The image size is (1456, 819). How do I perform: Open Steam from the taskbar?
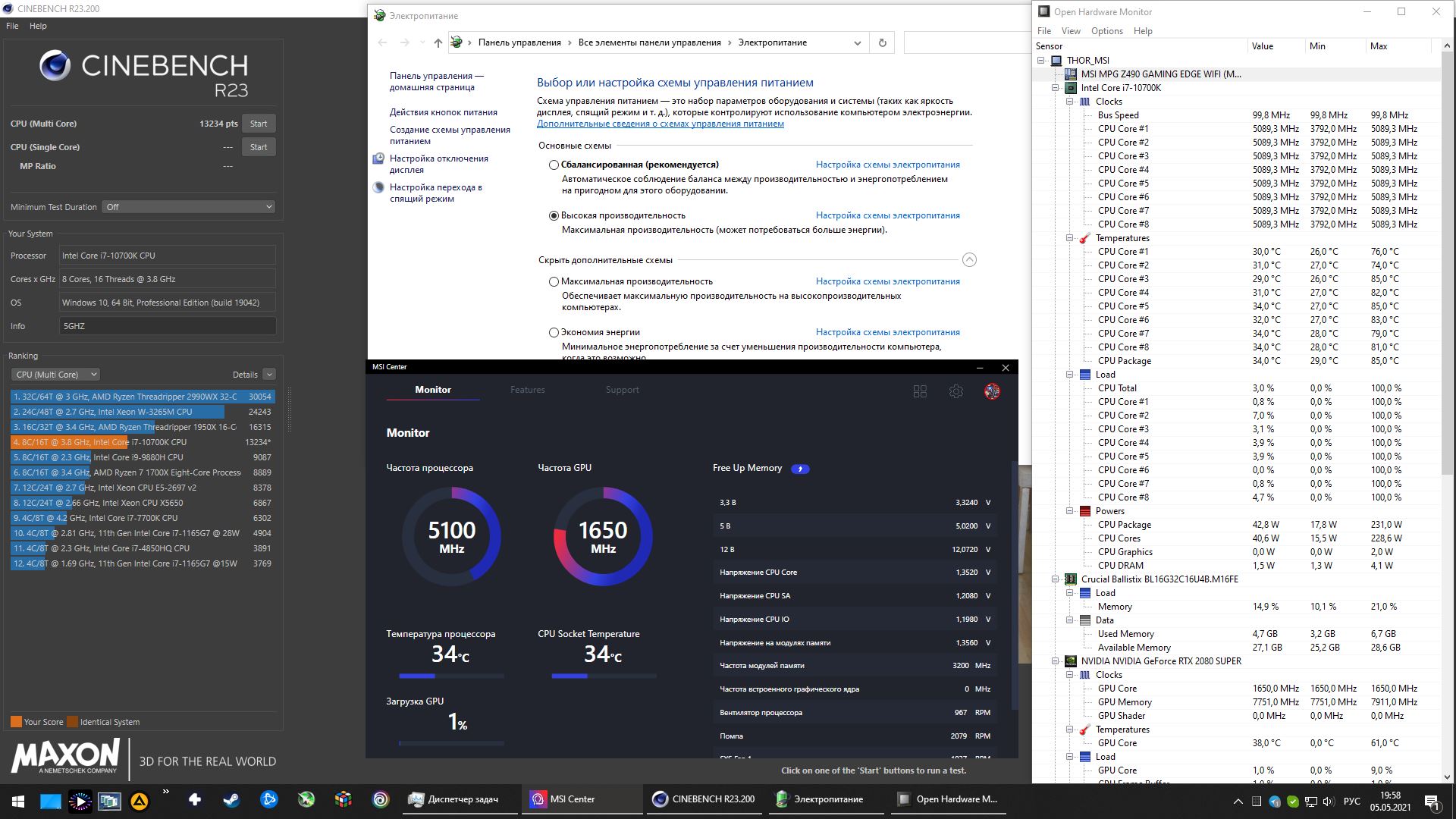pyautogui.click(x=231, y=799)
